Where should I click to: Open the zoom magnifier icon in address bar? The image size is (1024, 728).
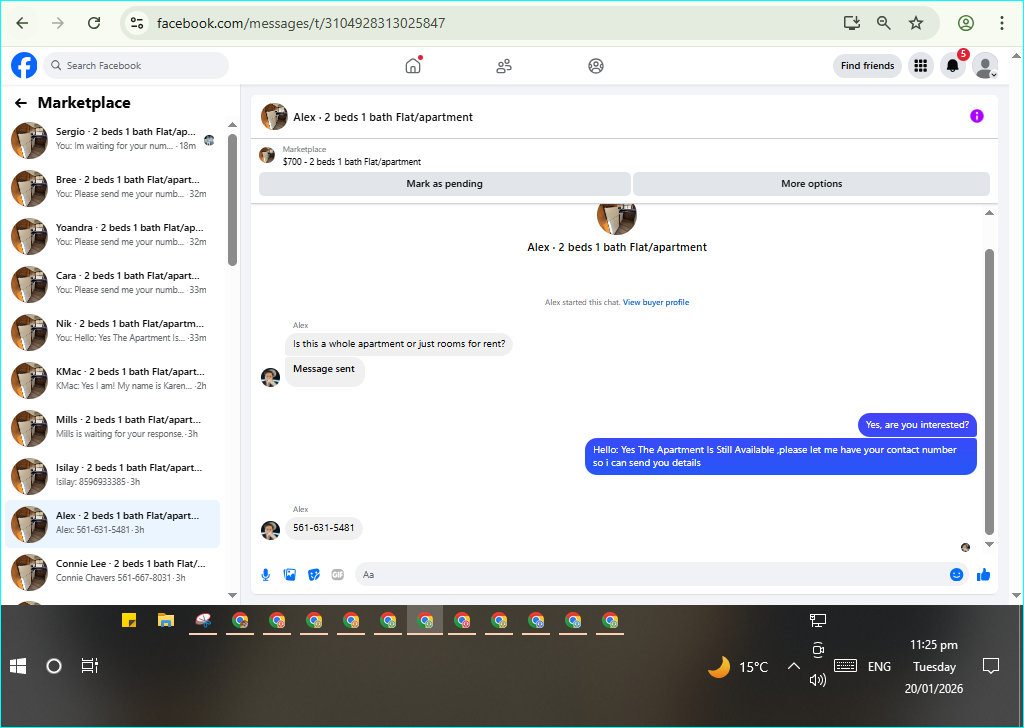point(884,23)
